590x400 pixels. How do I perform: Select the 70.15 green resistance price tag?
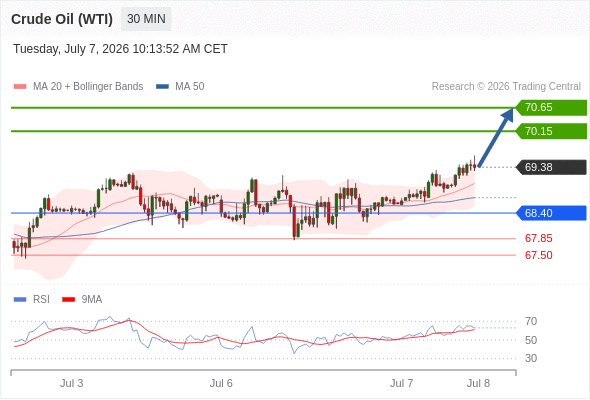pyautogui.click(x=551, y=131)
